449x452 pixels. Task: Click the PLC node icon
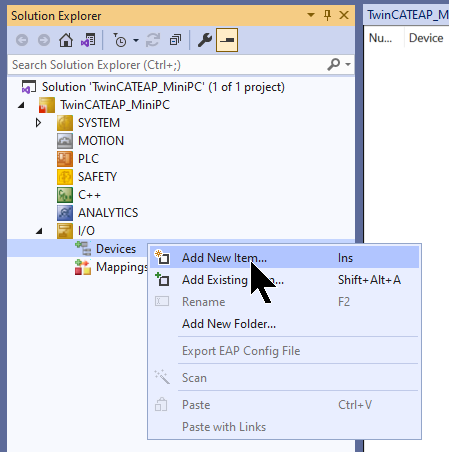pyautogui.click(x=65, y=159)
